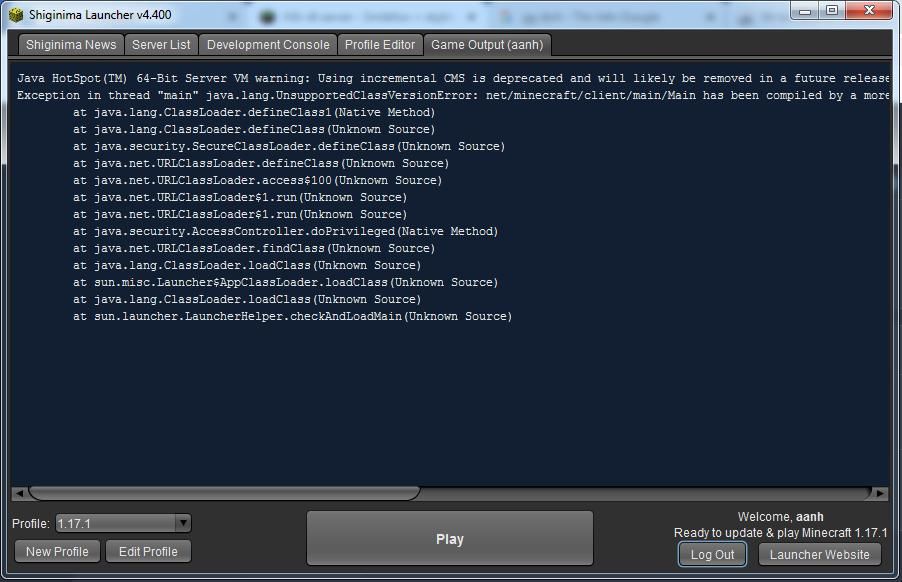902x582 pixels.
Task: Click the SecureClassLoader.defineClass stack line
Action: tap(289, 146)
